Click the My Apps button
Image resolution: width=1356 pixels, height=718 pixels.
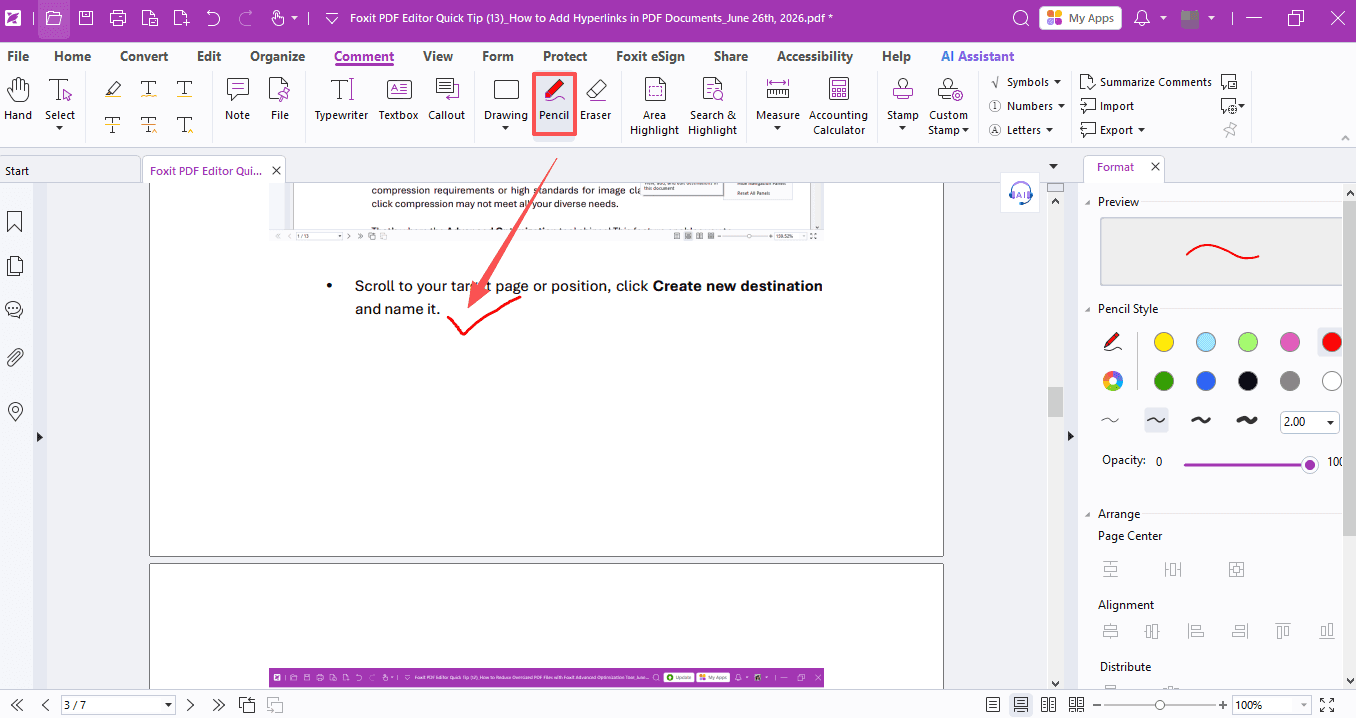click(x=1080, y=18)
